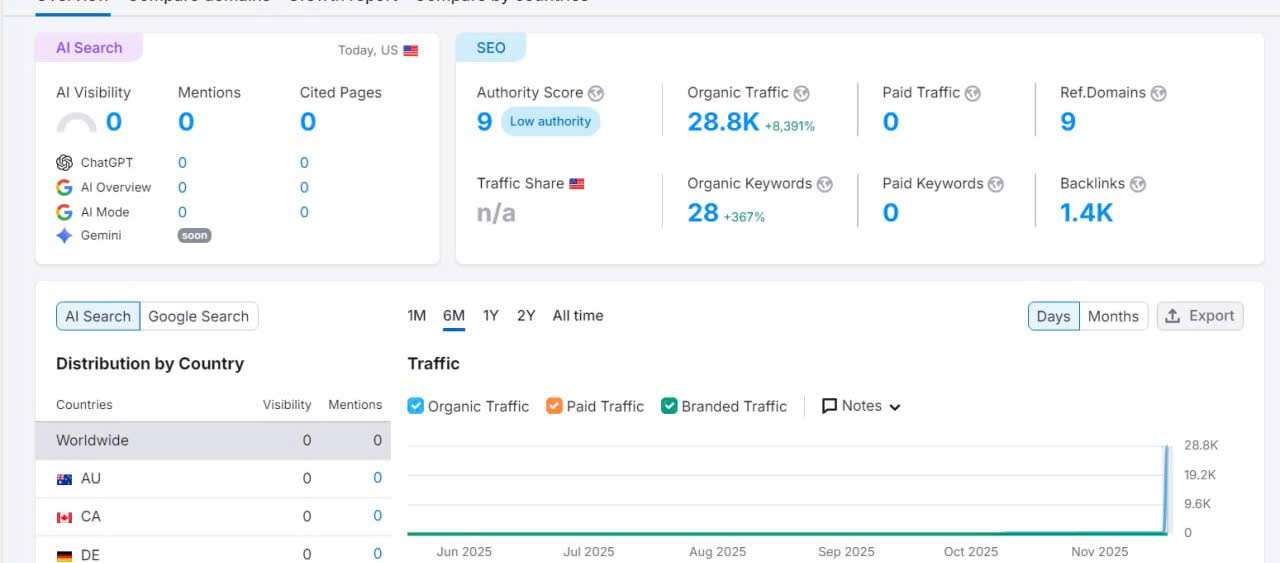Click the info icon beside Organic Traffic
The width and height of the screenshot is (1280, 563).
(x=802, y=93)
